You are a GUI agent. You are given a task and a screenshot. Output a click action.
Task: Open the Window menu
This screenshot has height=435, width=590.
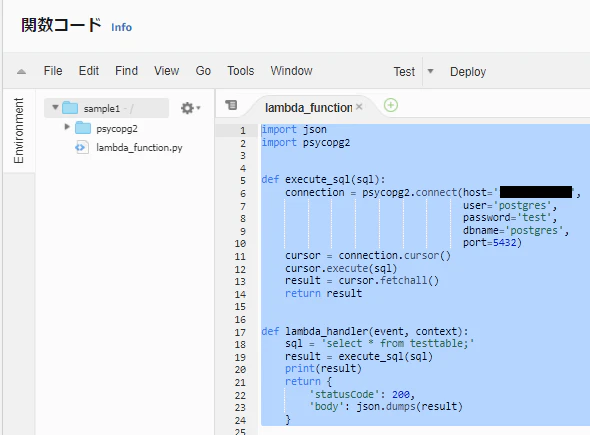click(x=291, y=71)
